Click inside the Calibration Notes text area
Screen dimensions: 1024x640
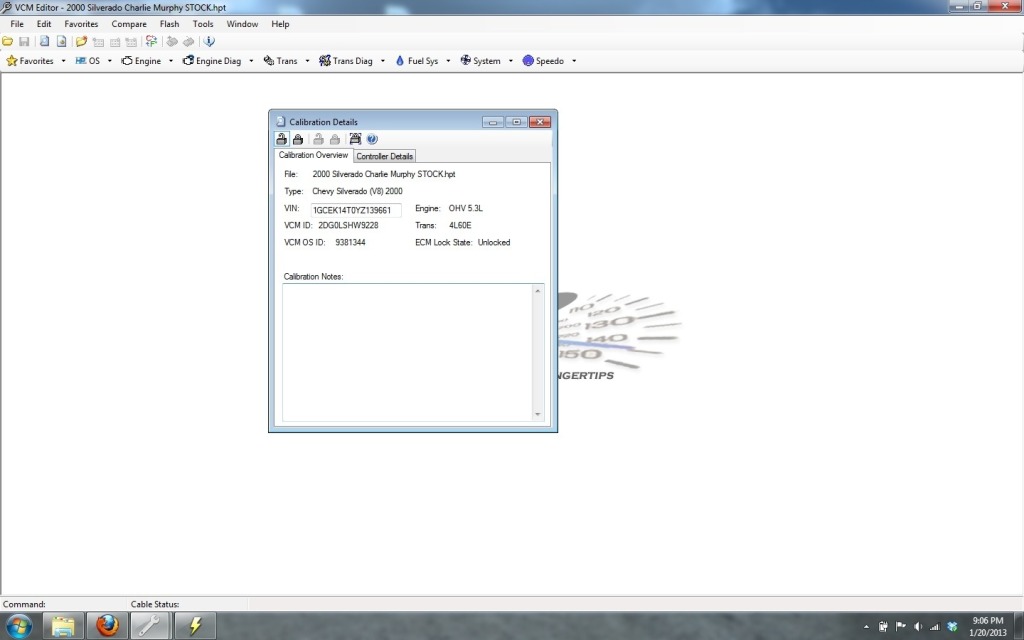(x=408, y=352)
